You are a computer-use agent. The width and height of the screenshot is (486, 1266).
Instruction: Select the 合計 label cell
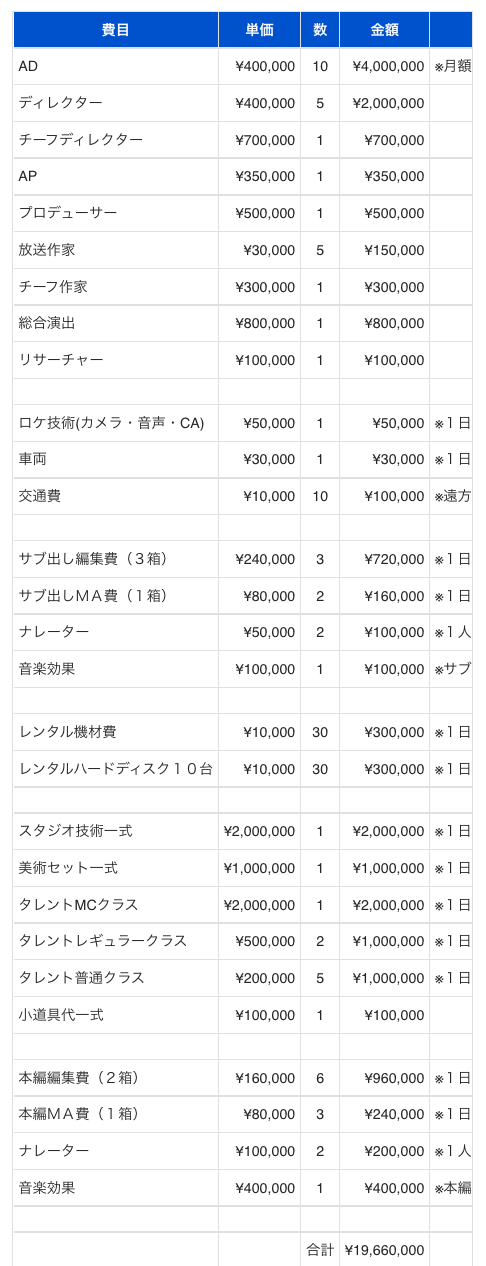(320, 1250)
